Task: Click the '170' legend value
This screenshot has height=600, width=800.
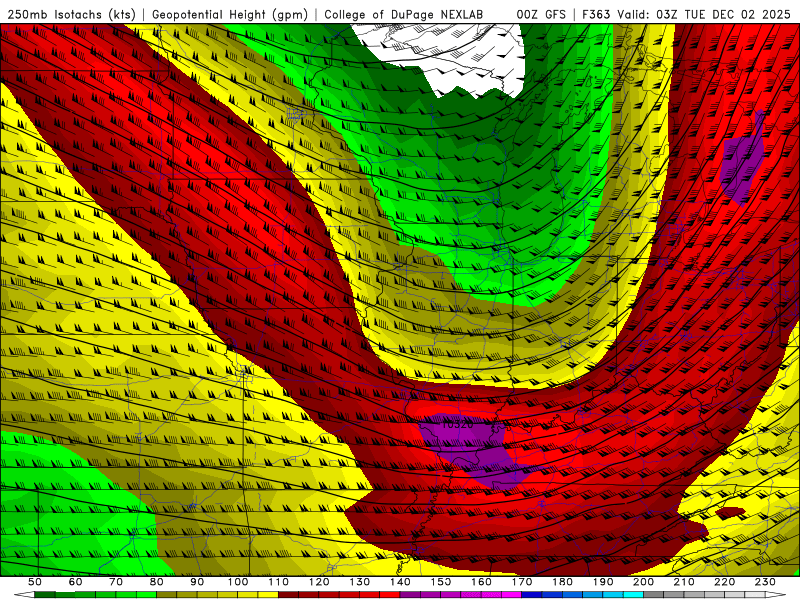Action: point(522,582)
